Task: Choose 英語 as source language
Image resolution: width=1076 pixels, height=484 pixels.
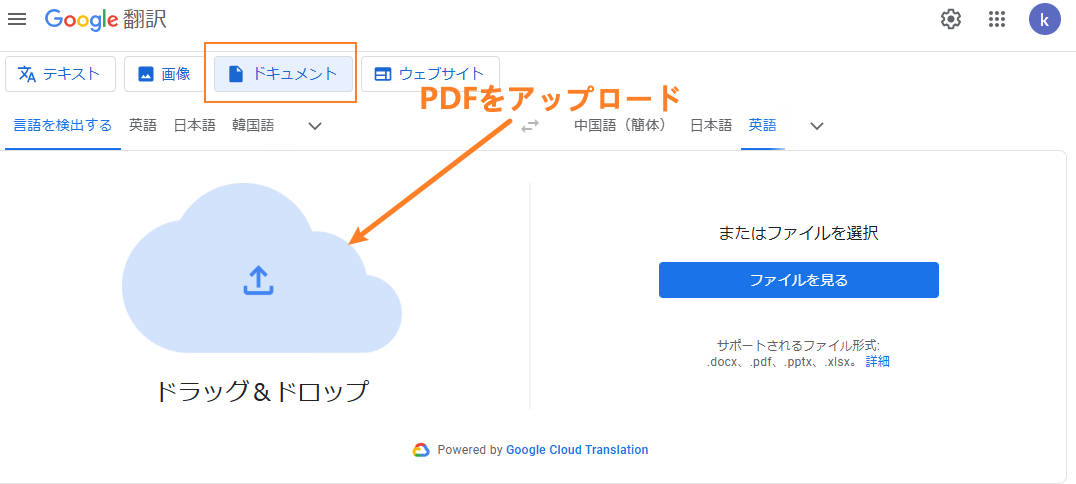Action: 143,126
